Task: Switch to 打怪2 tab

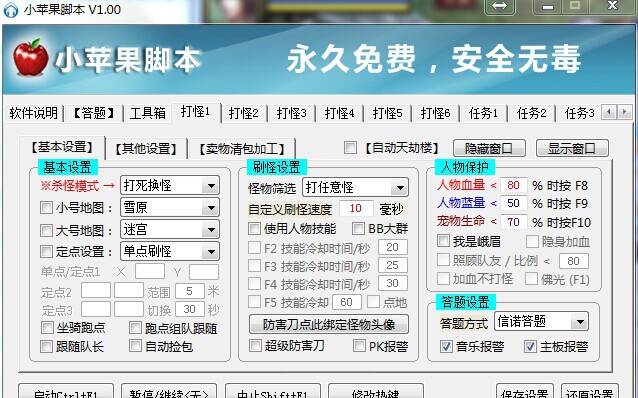Action: tap(243, 113)
